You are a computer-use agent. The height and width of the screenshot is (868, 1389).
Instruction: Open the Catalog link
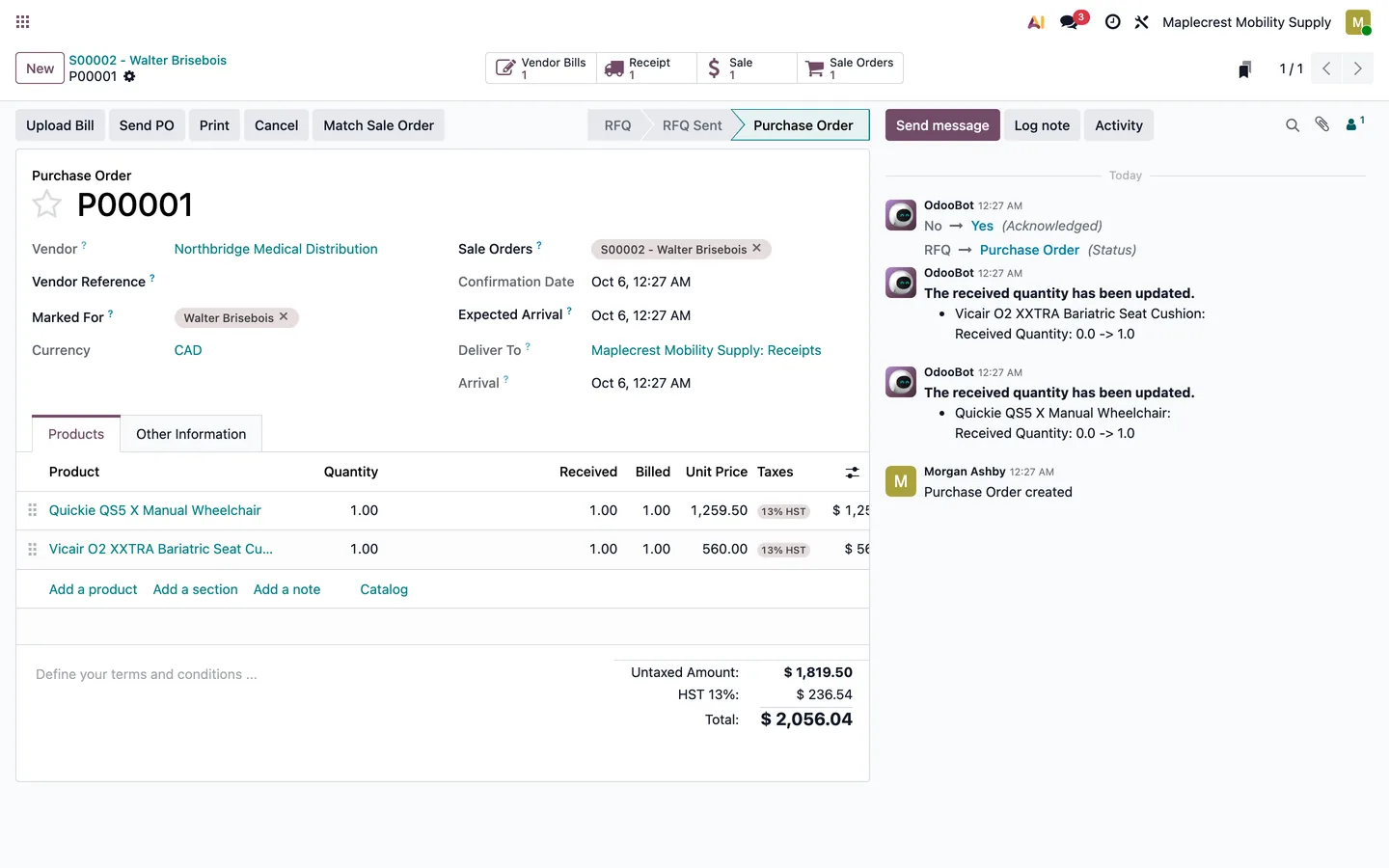tap(384, 589)
